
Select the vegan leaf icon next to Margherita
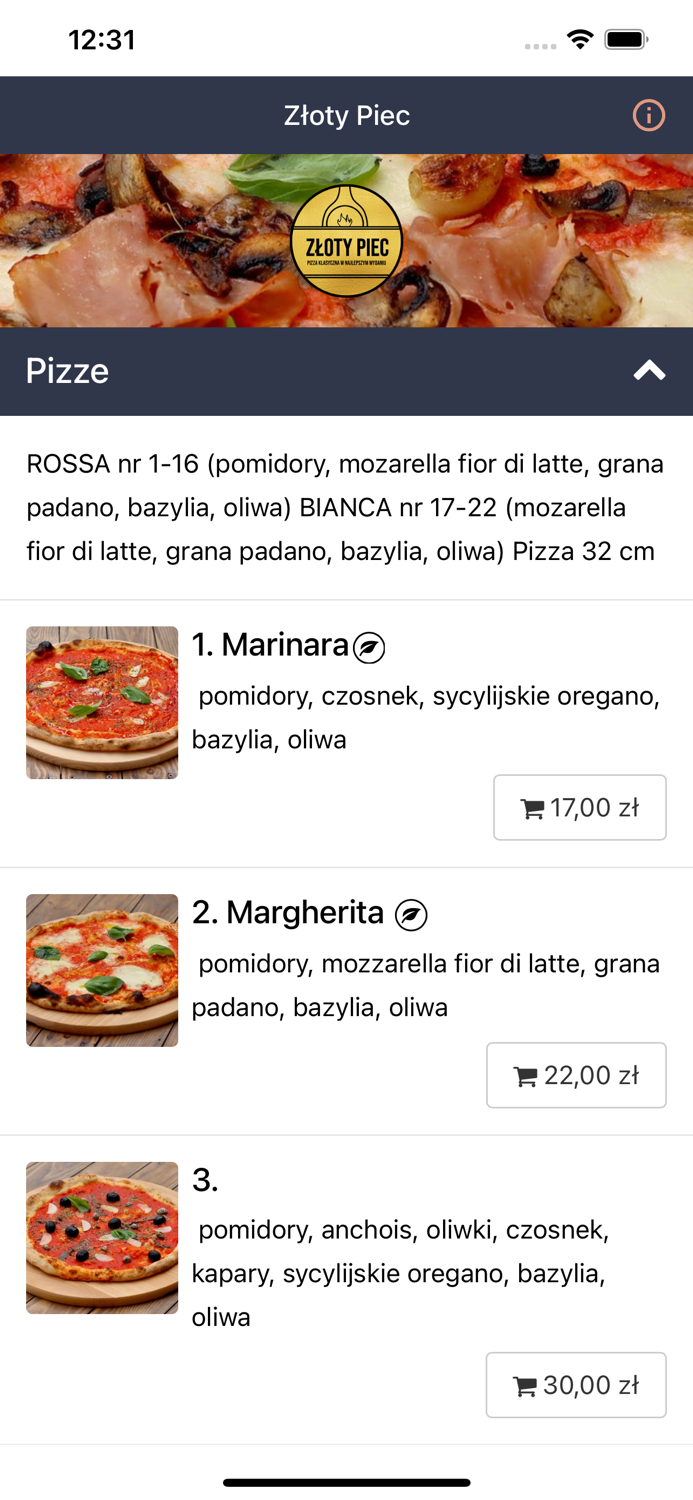(x=411, y=913)
